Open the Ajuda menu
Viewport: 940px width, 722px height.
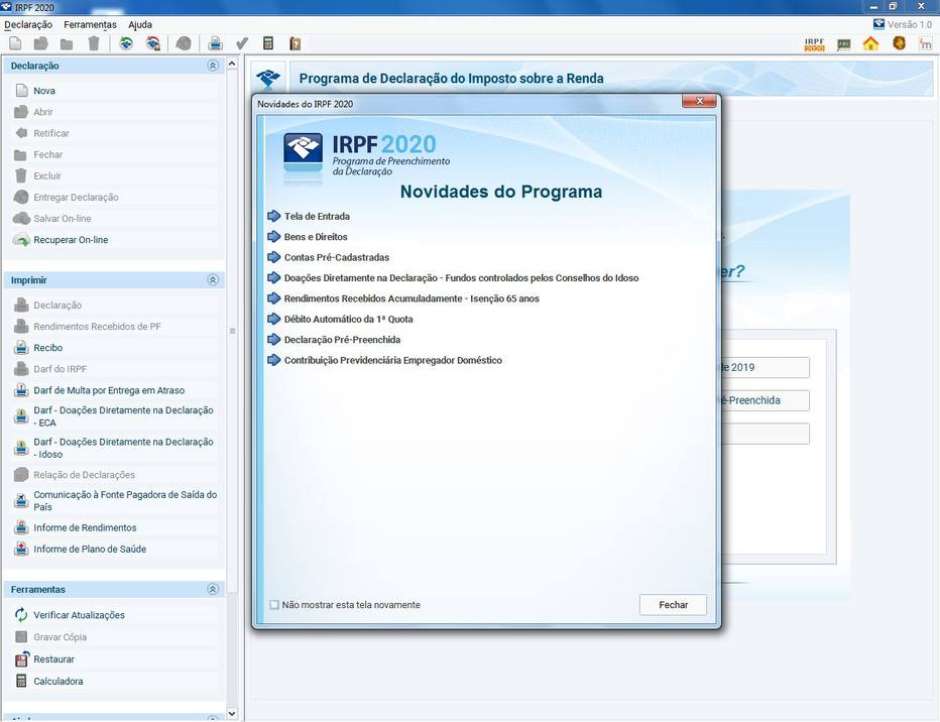coord(140,24)
